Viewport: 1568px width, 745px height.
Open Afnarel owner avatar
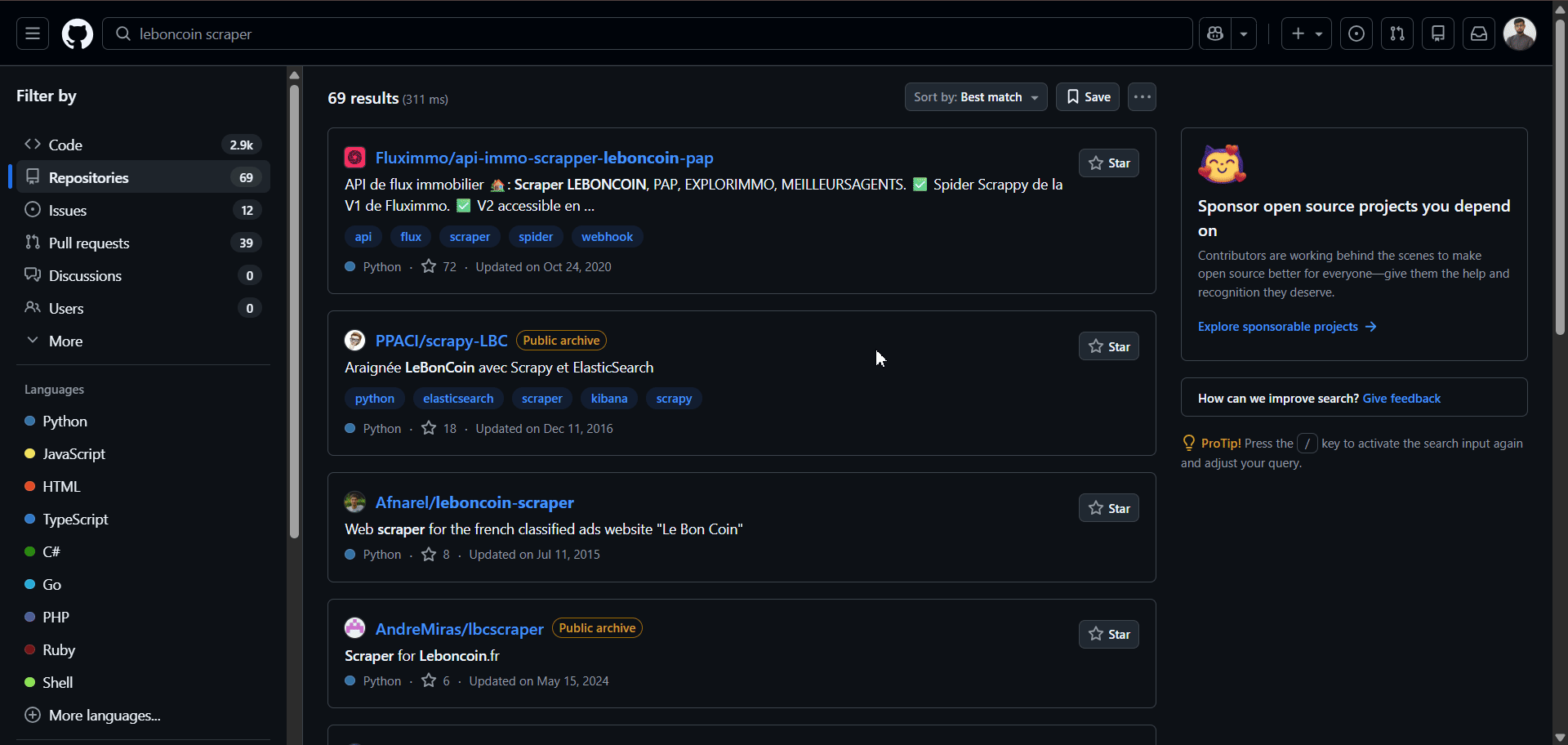pos(354,502)
